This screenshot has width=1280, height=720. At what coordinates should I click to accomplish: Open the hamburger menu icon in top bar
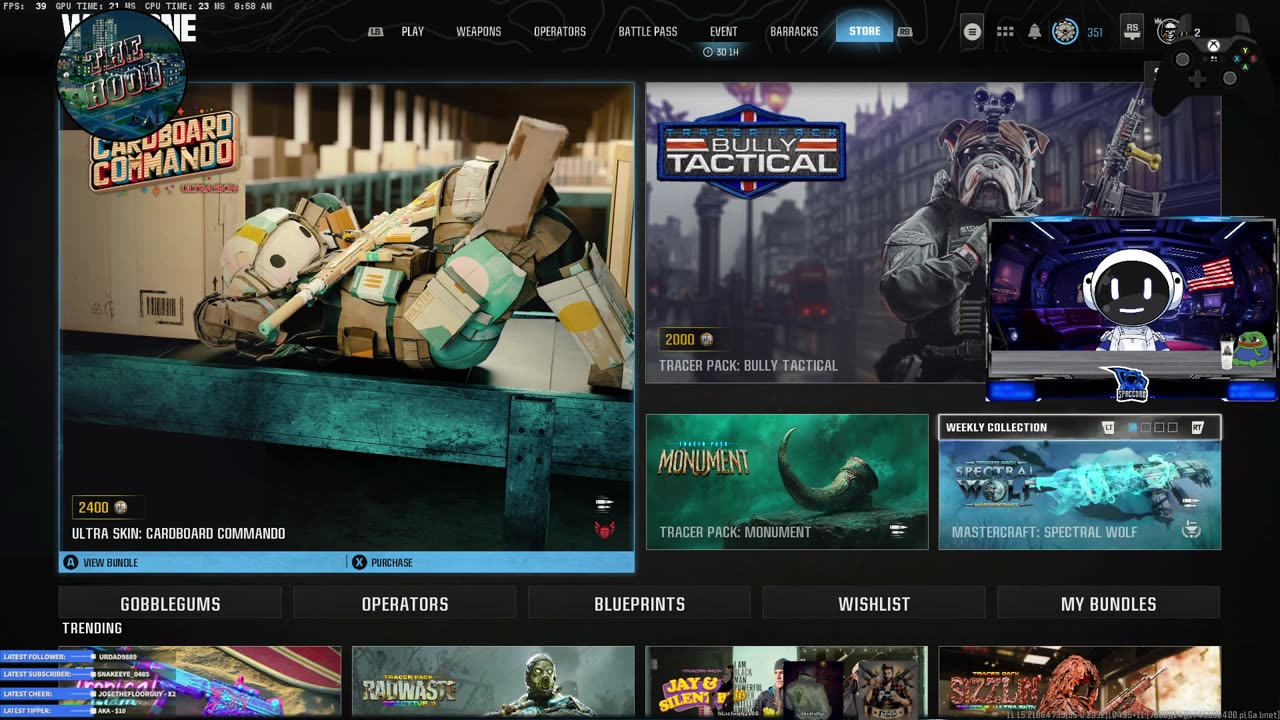[x=972, y=32]
